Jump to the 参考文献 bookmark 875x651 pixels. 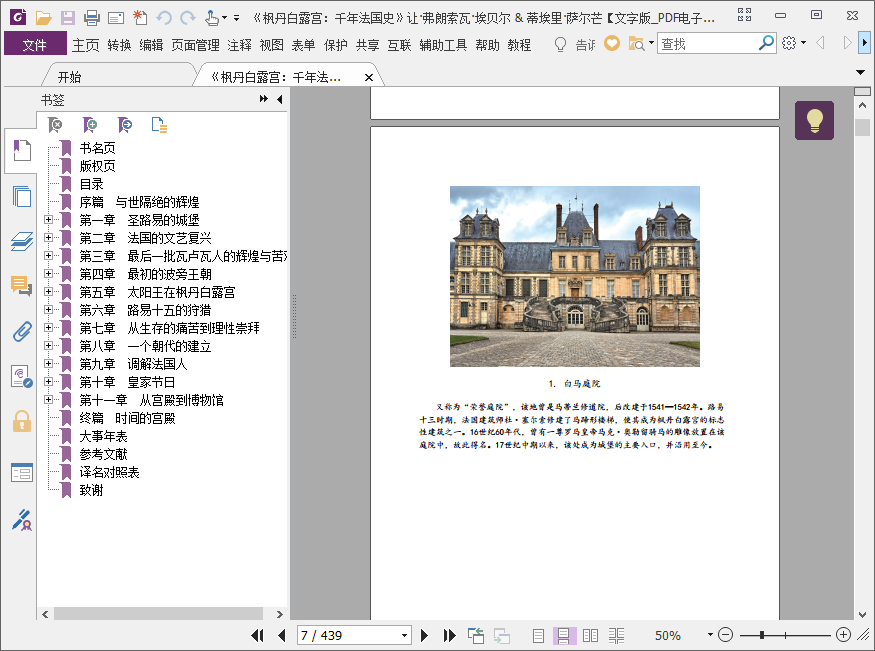pyautogui.click(x=104, y=454)
